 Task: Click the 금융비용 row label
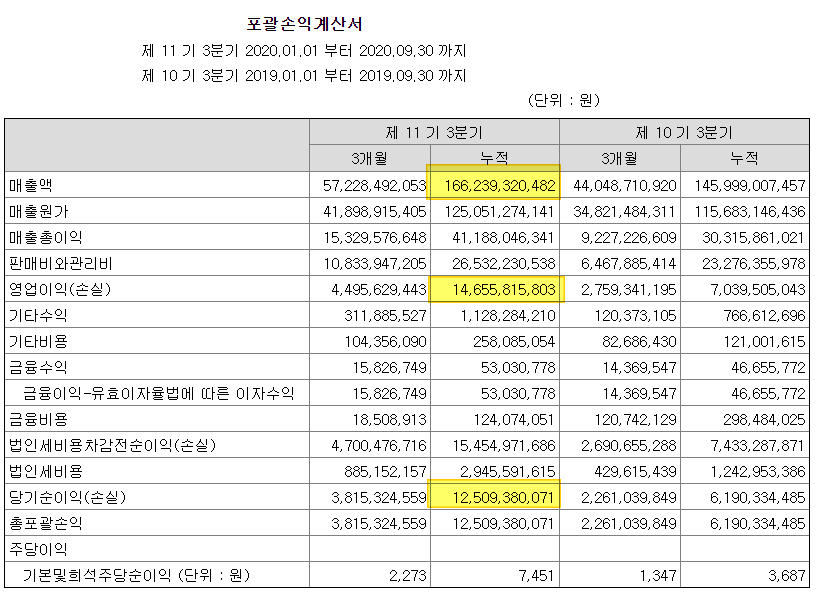tap(38, 419)
